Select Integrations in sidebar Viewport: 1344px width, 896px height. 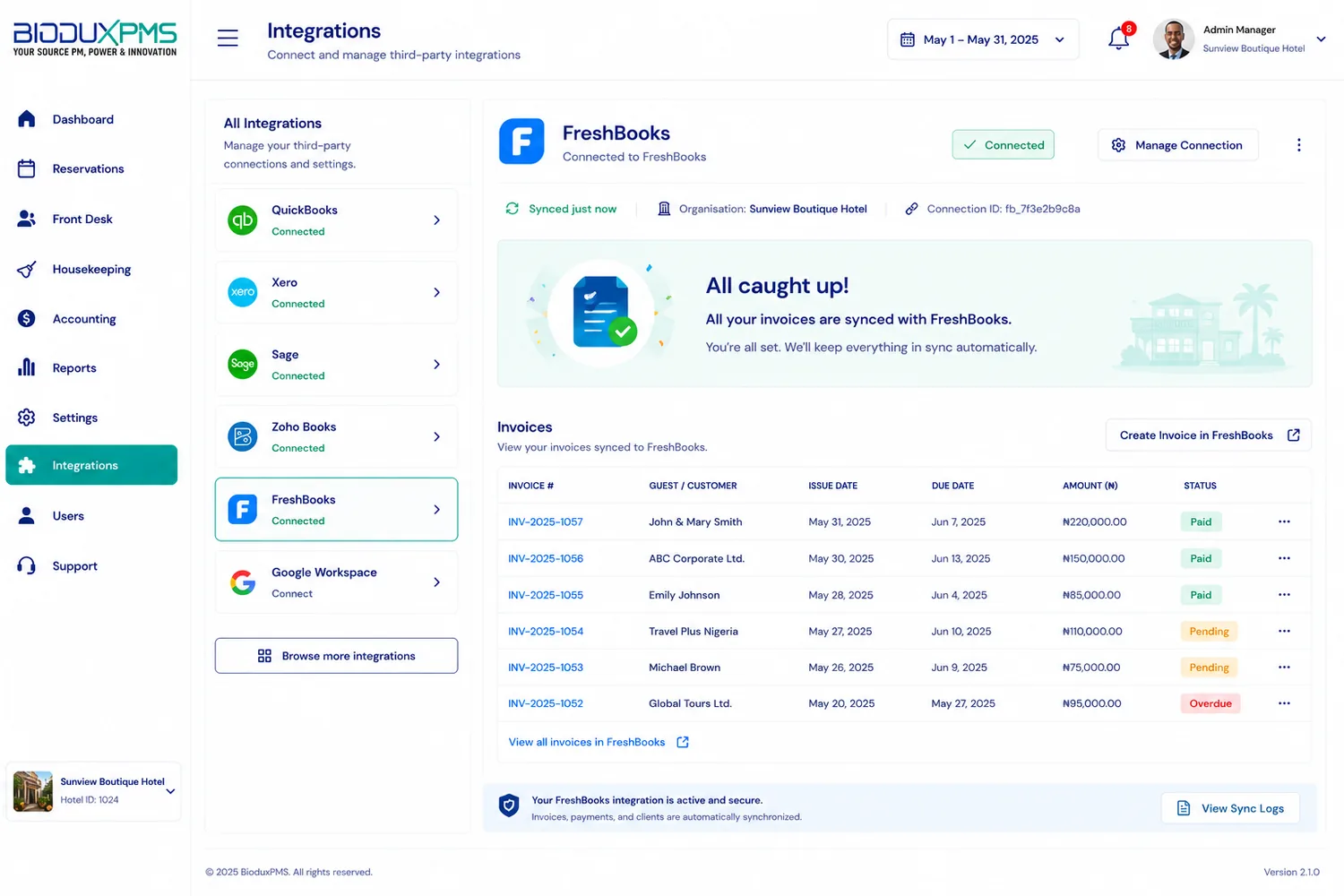(91, 465)
